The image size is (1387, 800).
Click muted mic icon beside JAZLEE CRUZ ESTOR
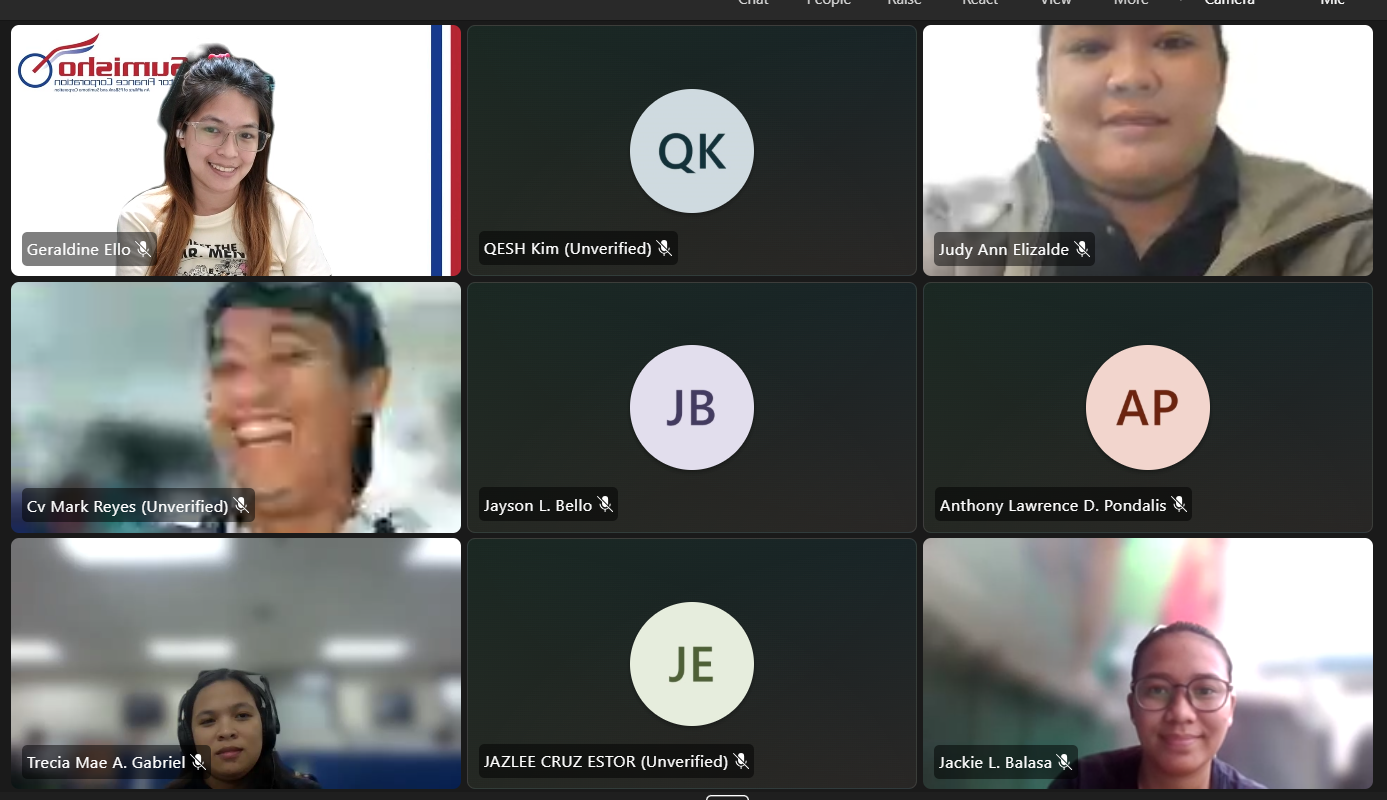[x=740, y=761]
